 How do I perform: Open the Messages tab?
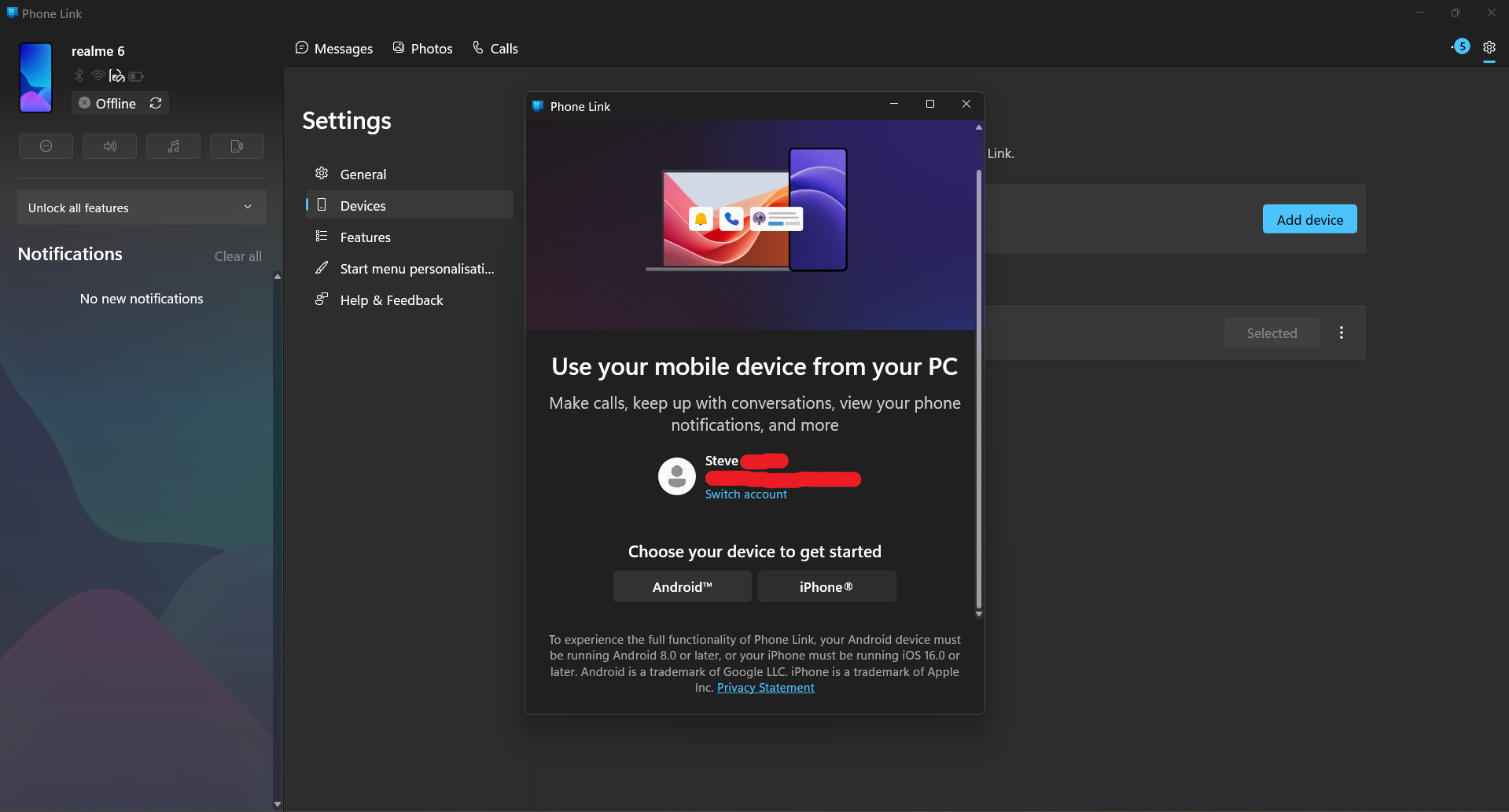[x=334, y=49]
